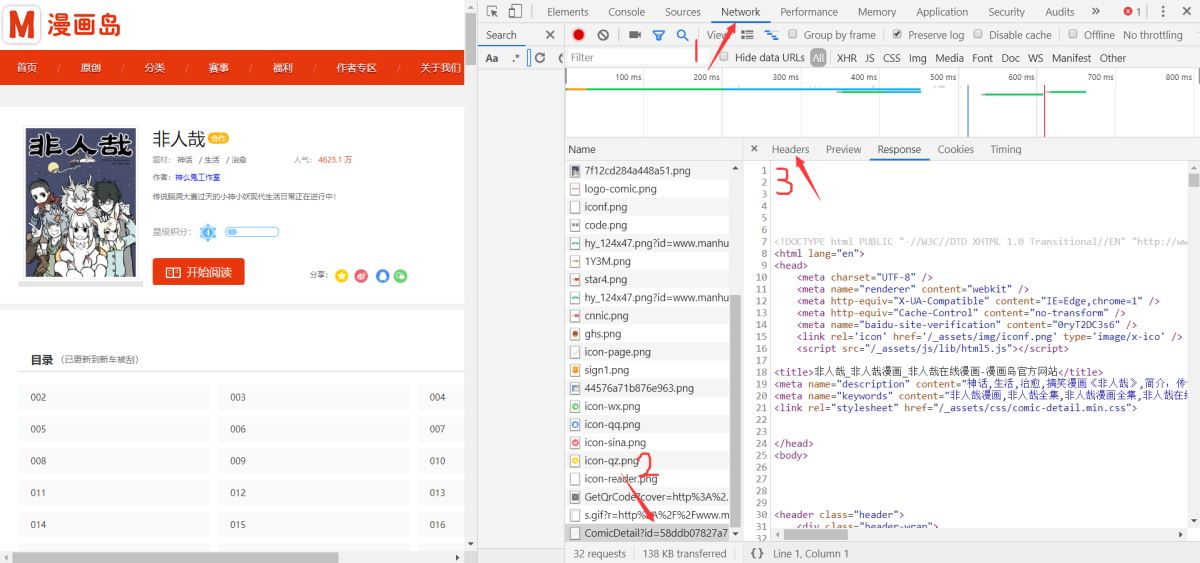The height and width of the screenshot is (563, 1200).
Task: Click the Filter text input field
Action: [630, 58]
